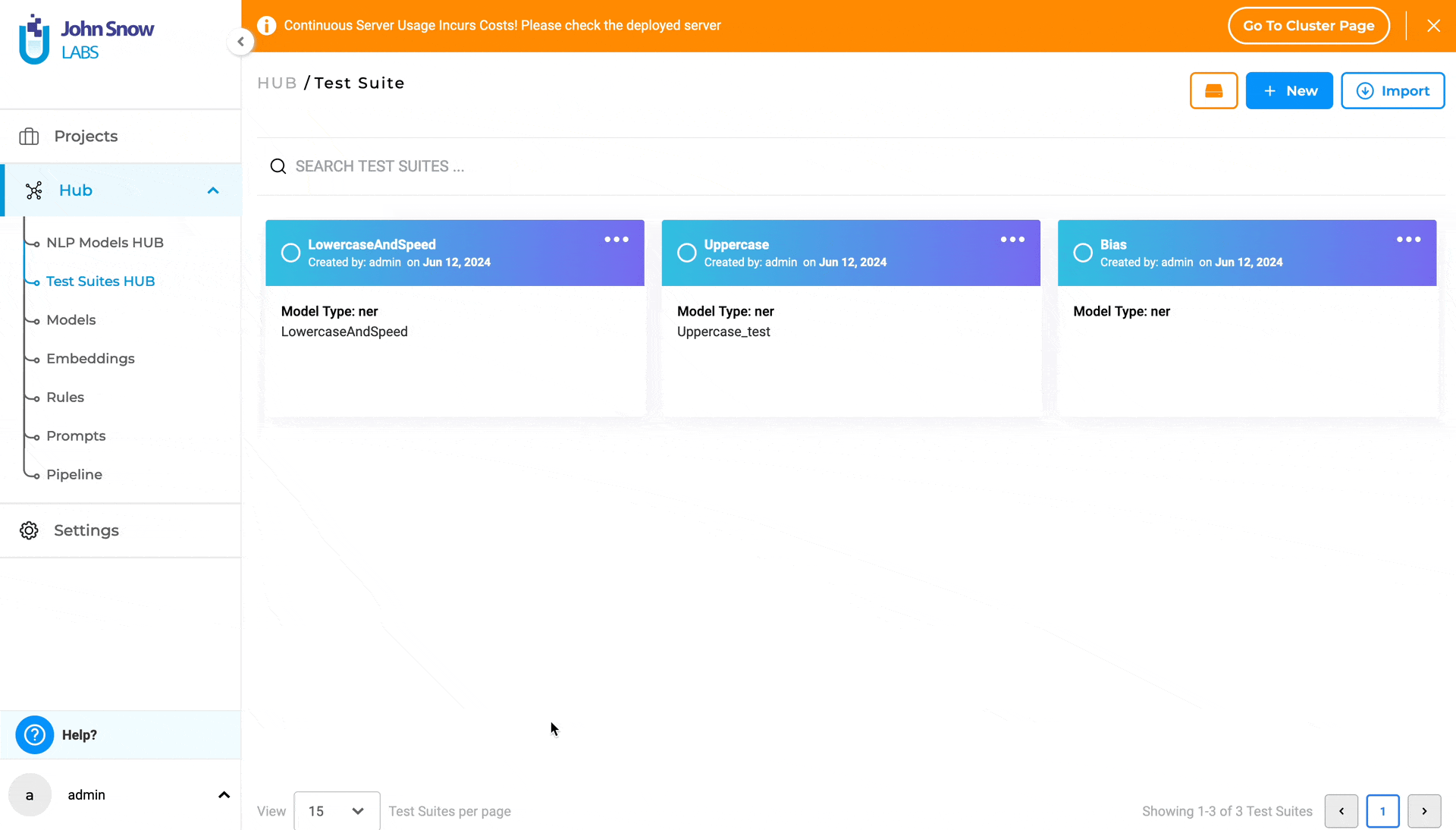The height and width of the screenshot is (830, 1456).
Task: Expand the Uppercase suite options menu
Action: pyautogui.click(x=1013, y=239)
